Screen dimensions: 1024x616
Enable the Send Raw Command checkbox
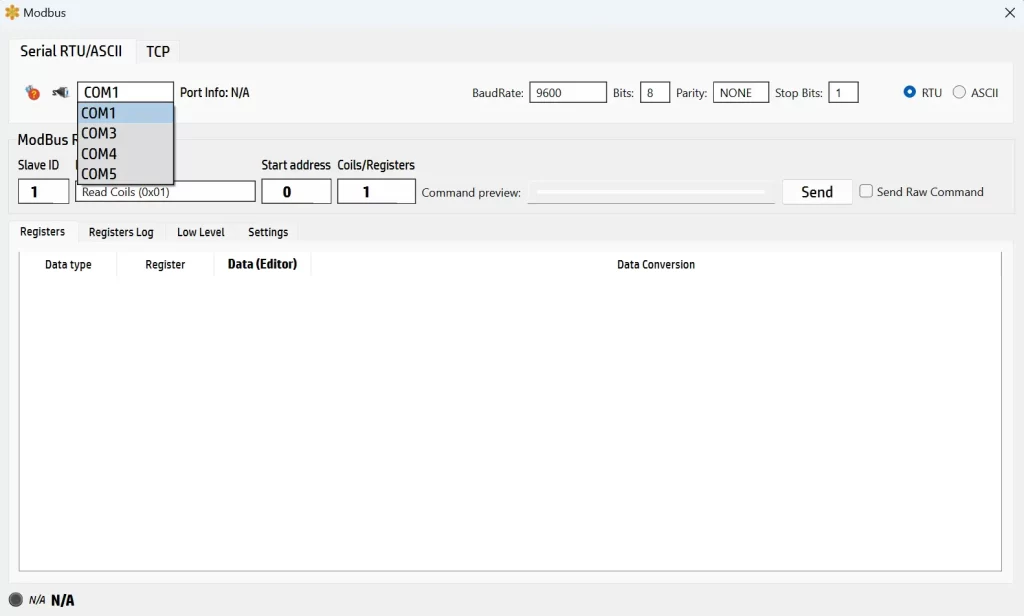[x=866, y=191]
